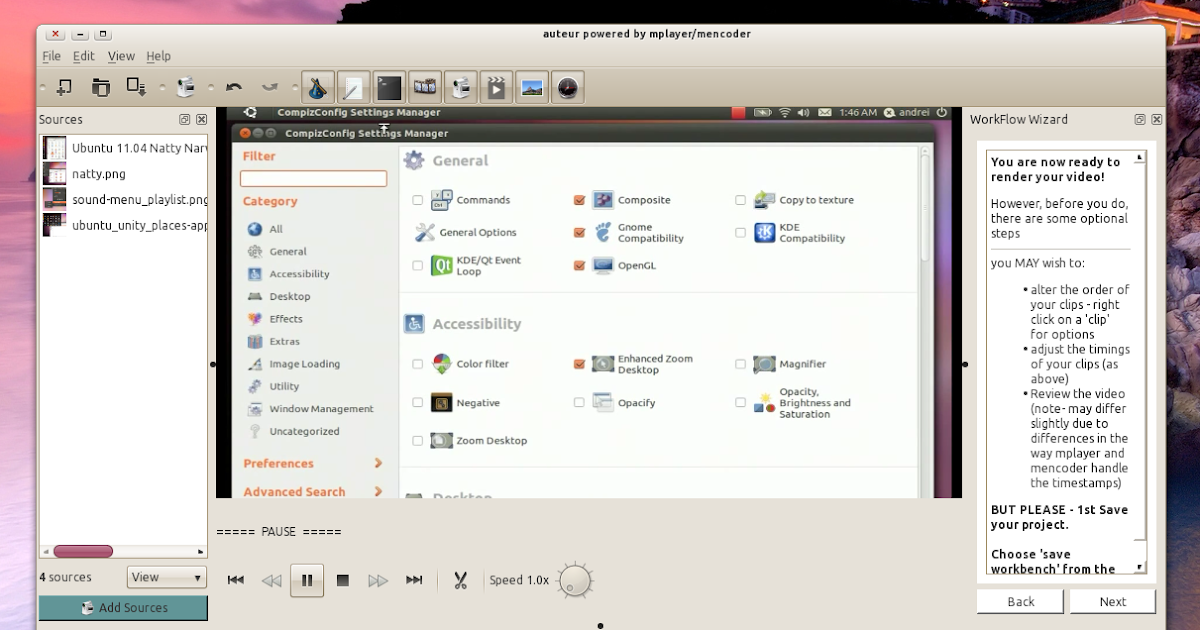Image resolution: width=1200 pixels, height=630 pixels.
Task: Click the landscape picture toolbar button
Action: point(532,88)
